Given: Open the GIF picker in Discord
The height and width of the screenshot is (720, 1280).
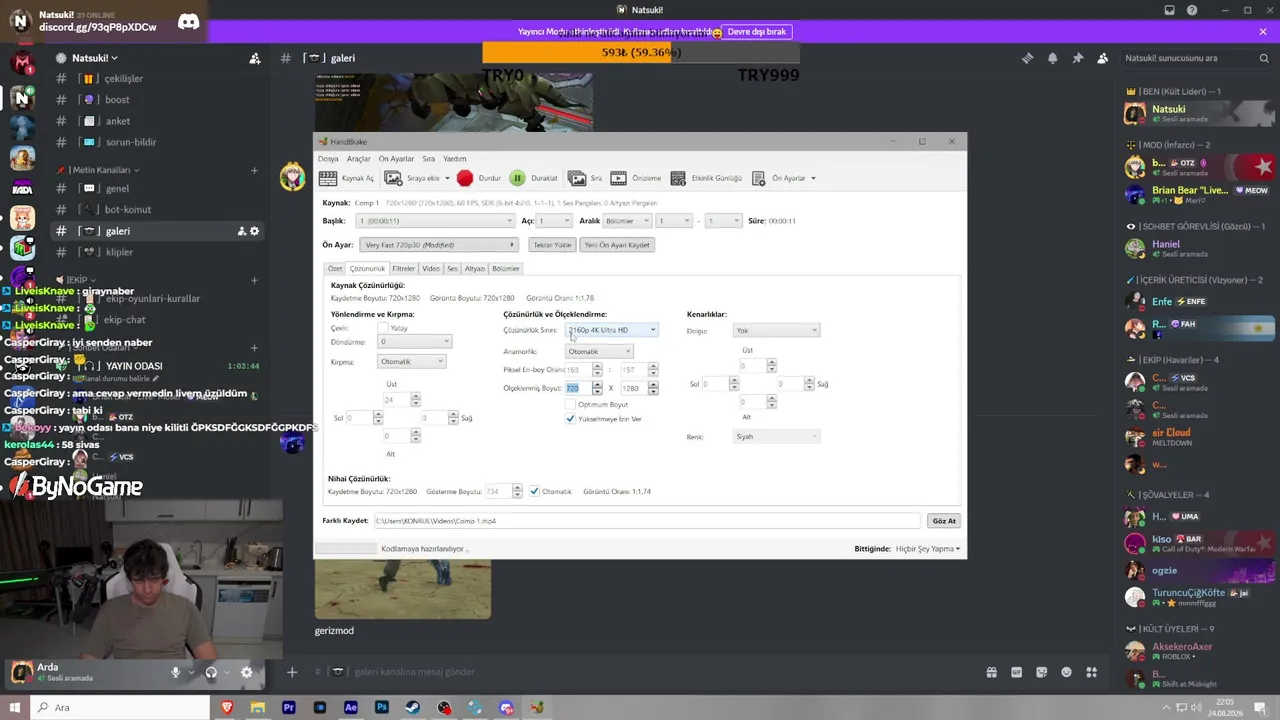Looking at the screenshot, I should 1017,672.
